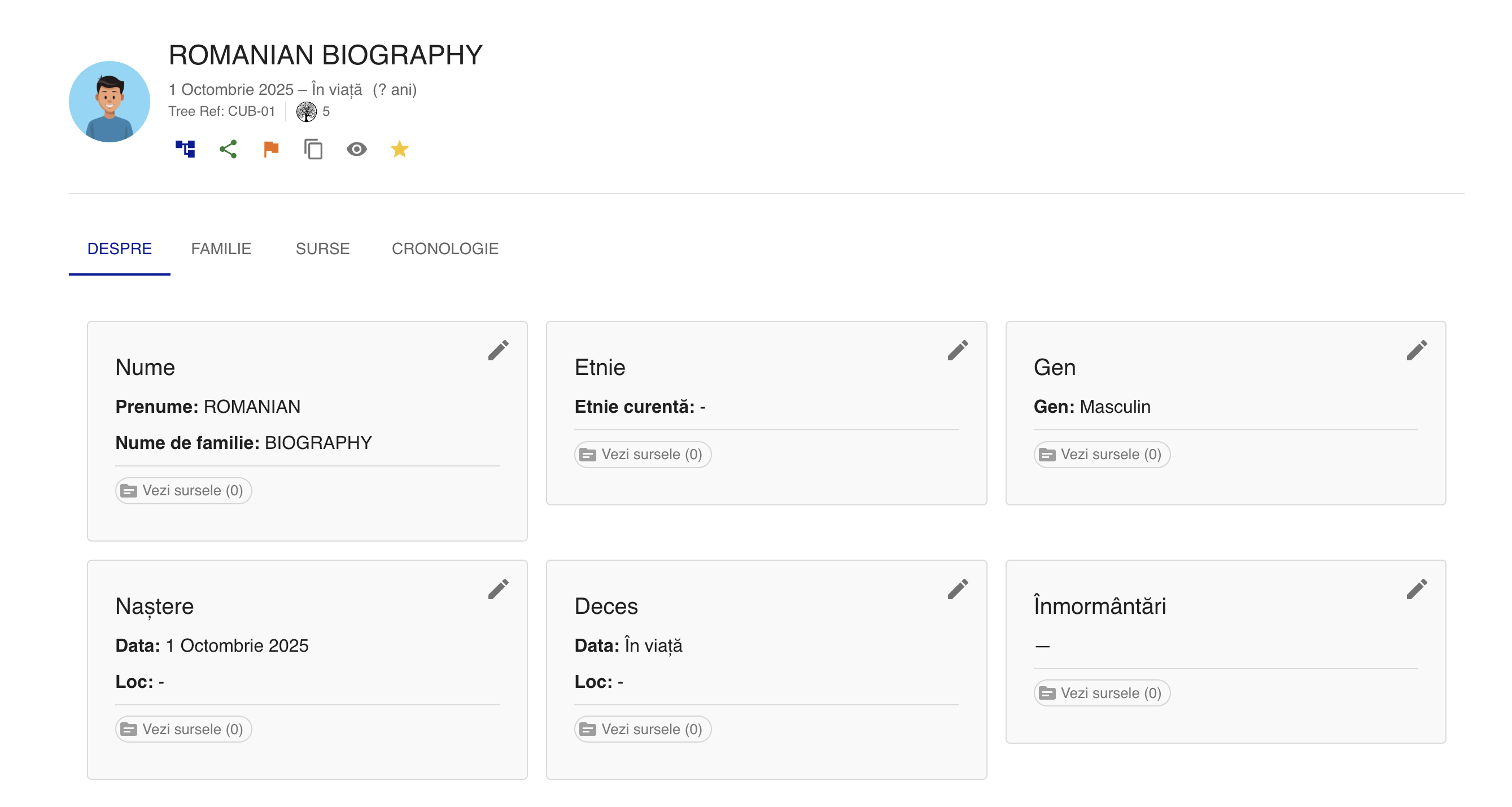Open the CRONOLOGIE tab
1512x807 pixels.
[x=445, y=249]
